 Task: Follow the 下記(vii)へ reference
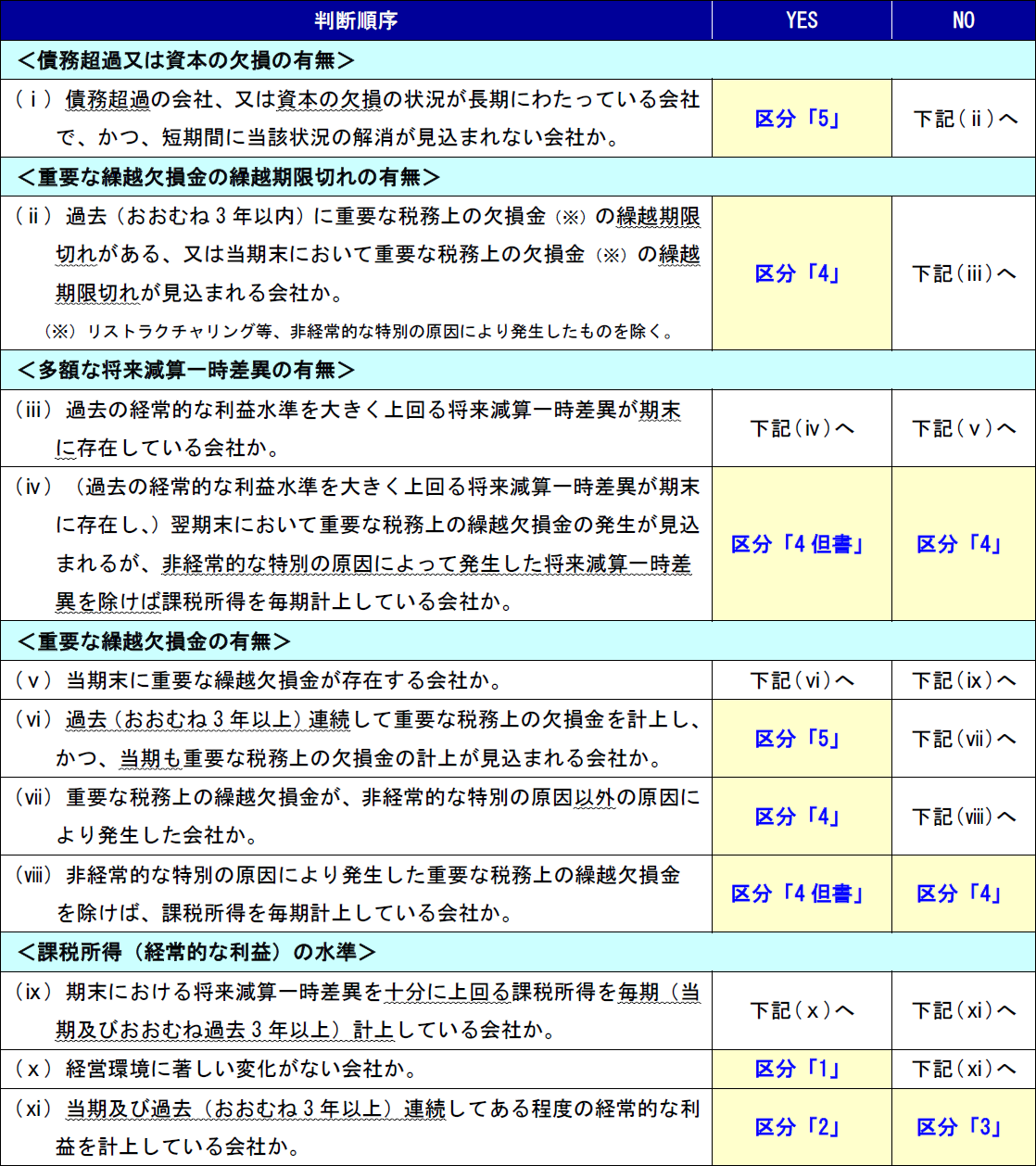(964, 739)
